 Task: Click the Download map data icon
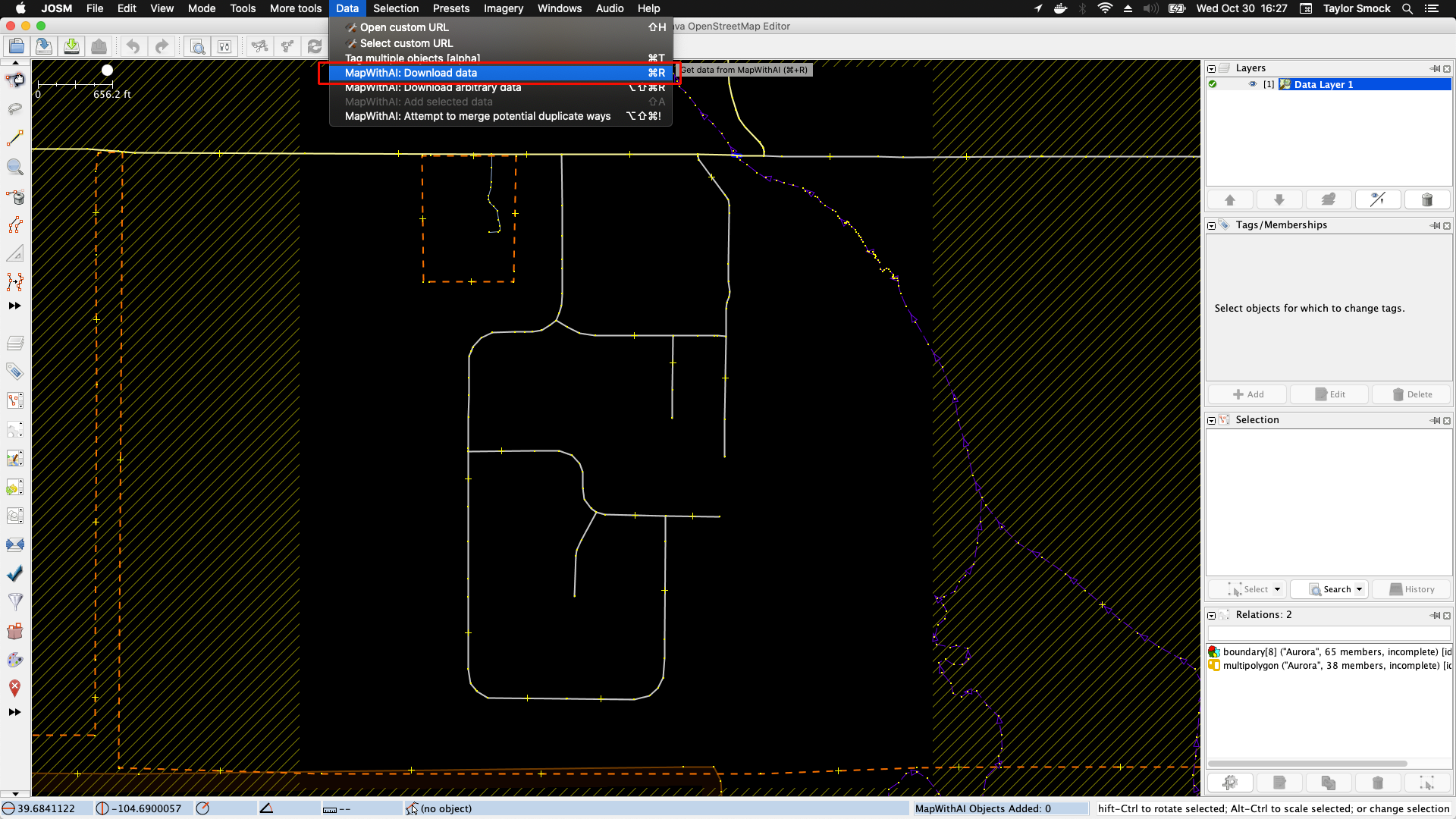(x=71, y=46)
